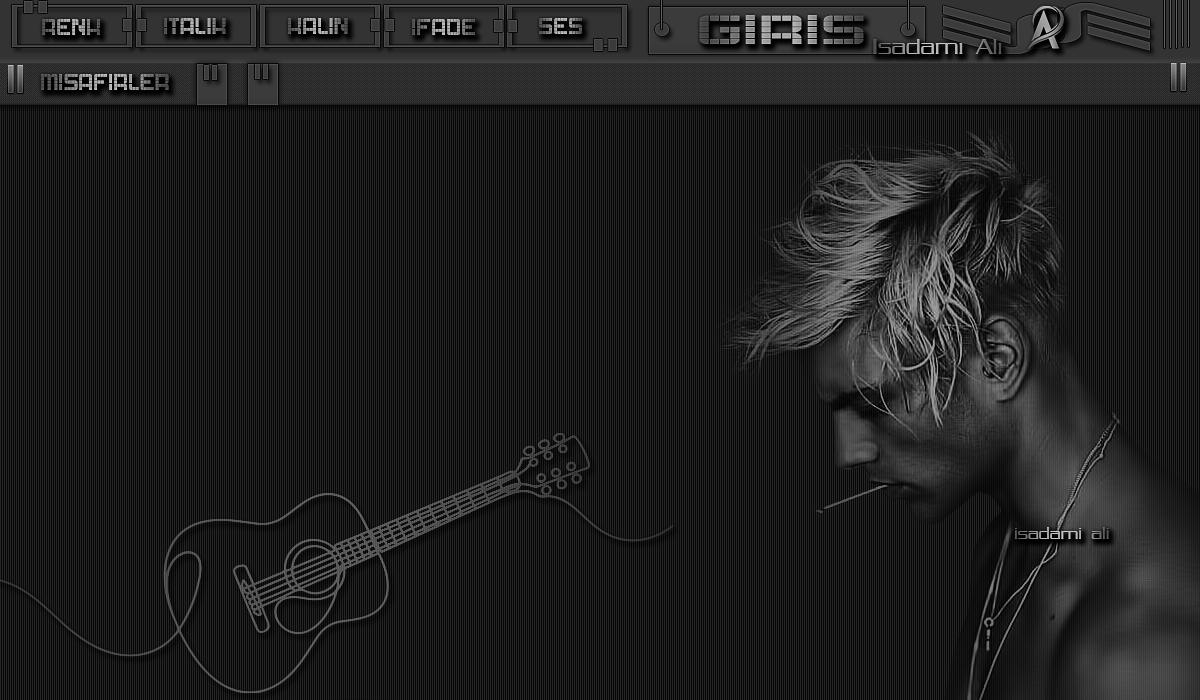Viewport: 1200px width, 700px height.
Task: Open the first small tab after MISAFIRLER
Action: pos(212,84)
